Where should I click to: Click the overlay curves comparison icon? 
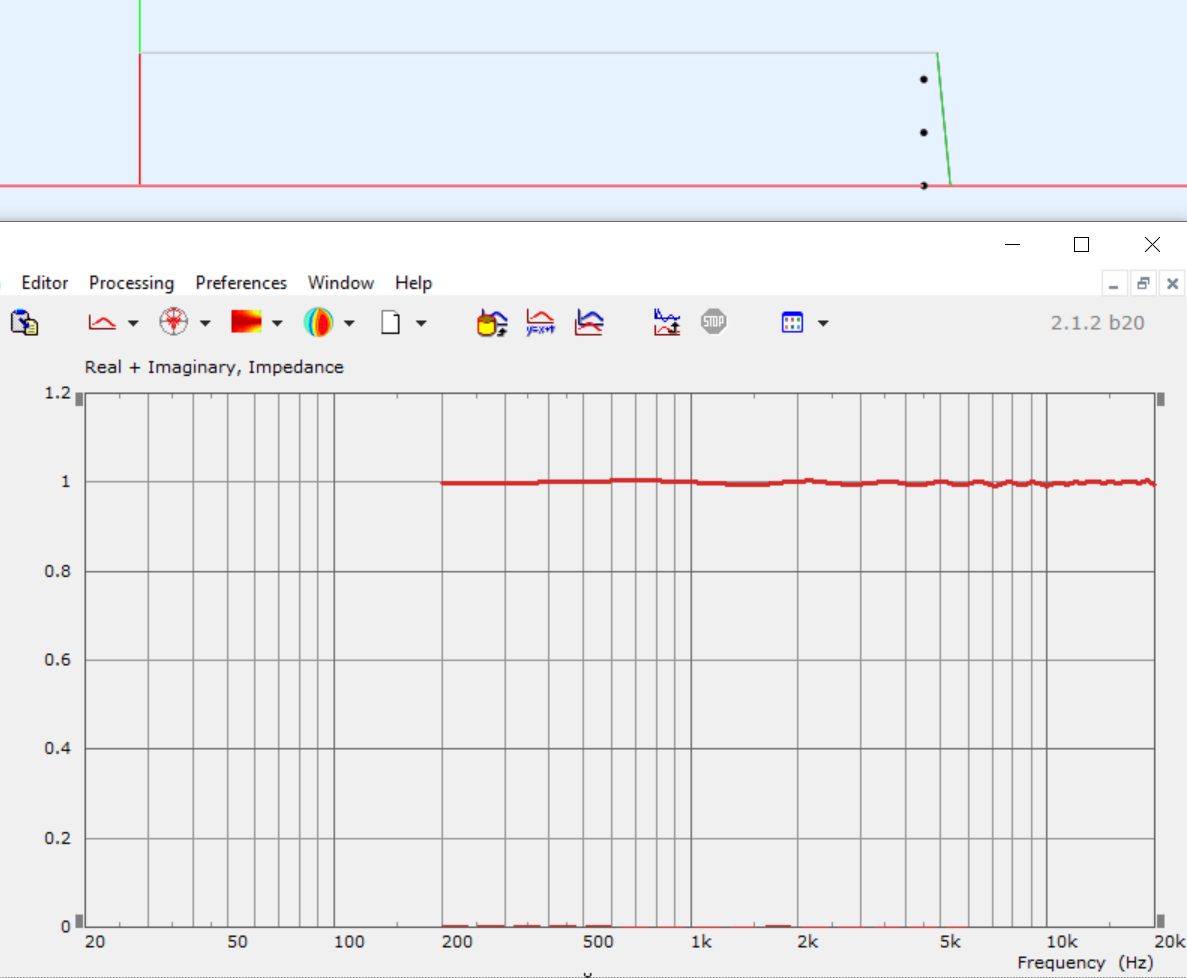[589, 322]
